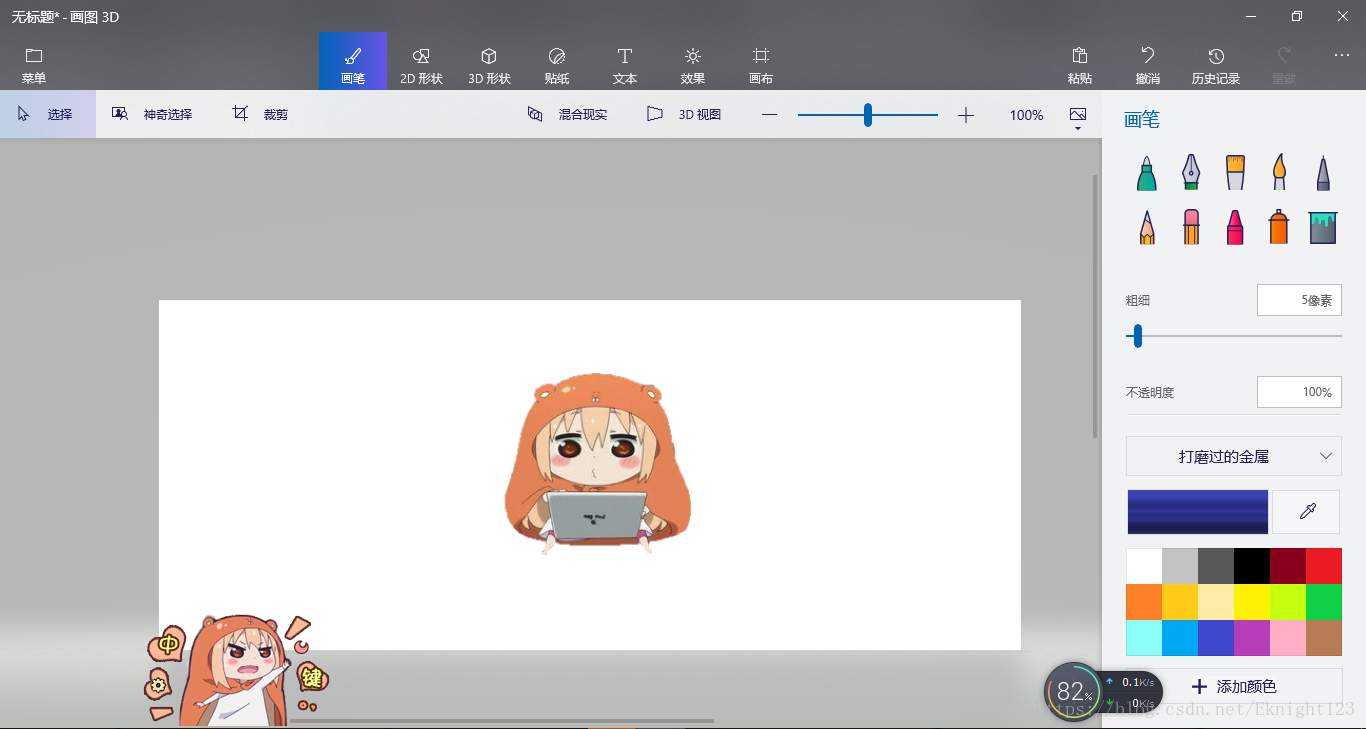Screen dimensions: 1366x729
Task: Expand the 打磨过的金属 material dropdown
Action: pyautogui.click(x=1234, y=456)
